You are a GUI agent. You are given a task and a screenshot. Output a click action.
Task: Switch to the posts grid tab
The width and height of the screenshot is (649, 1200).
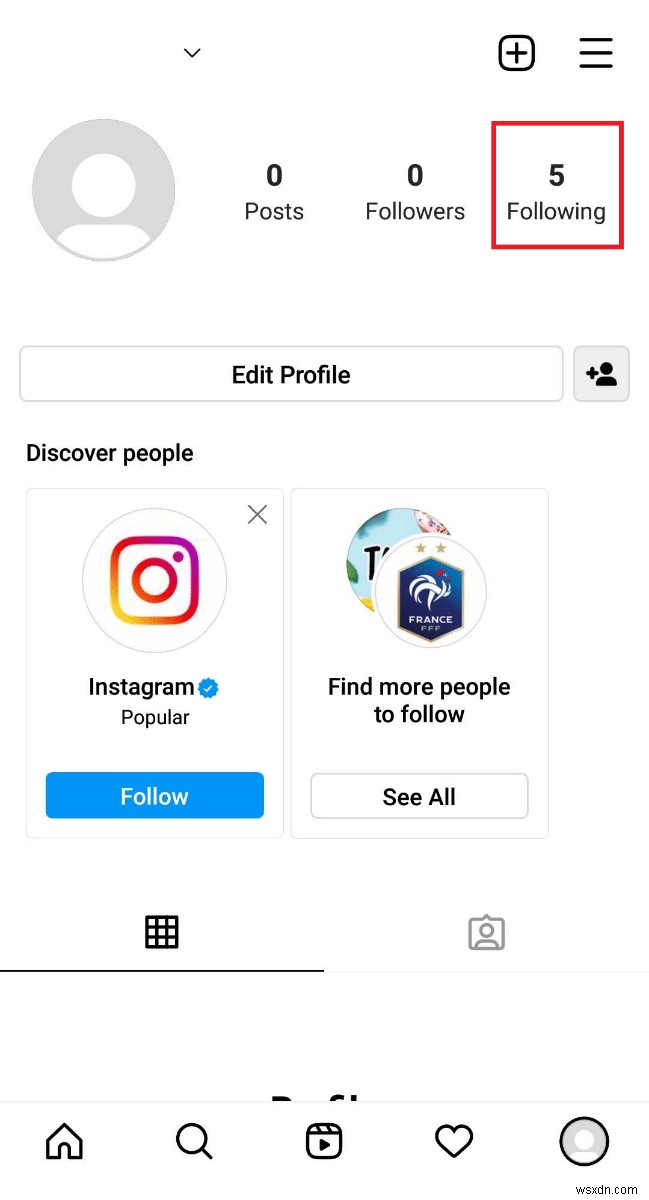(x=162, y=932)
